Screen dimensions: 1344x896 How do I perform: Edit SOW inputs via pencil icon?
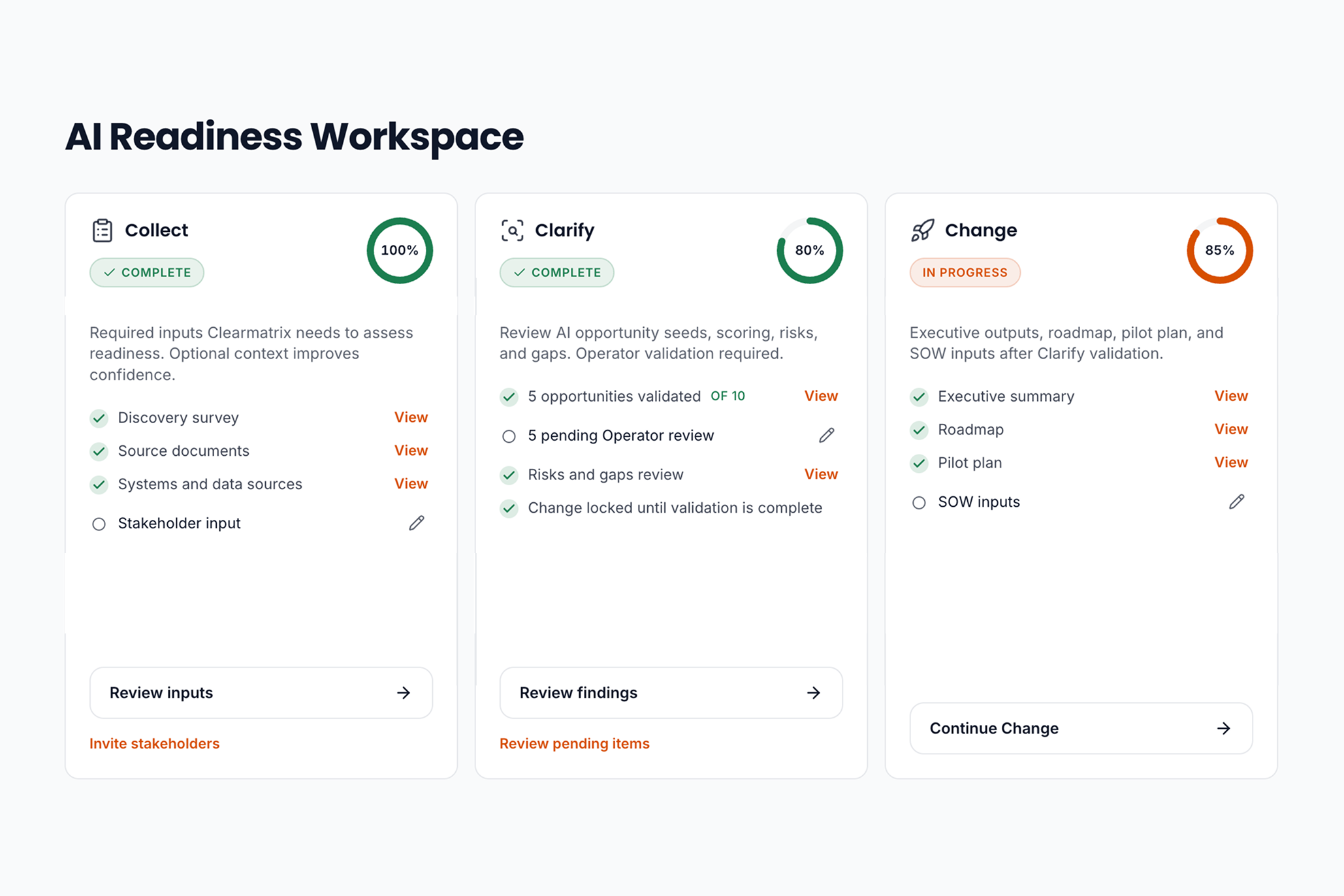[x=1237, y=502]
